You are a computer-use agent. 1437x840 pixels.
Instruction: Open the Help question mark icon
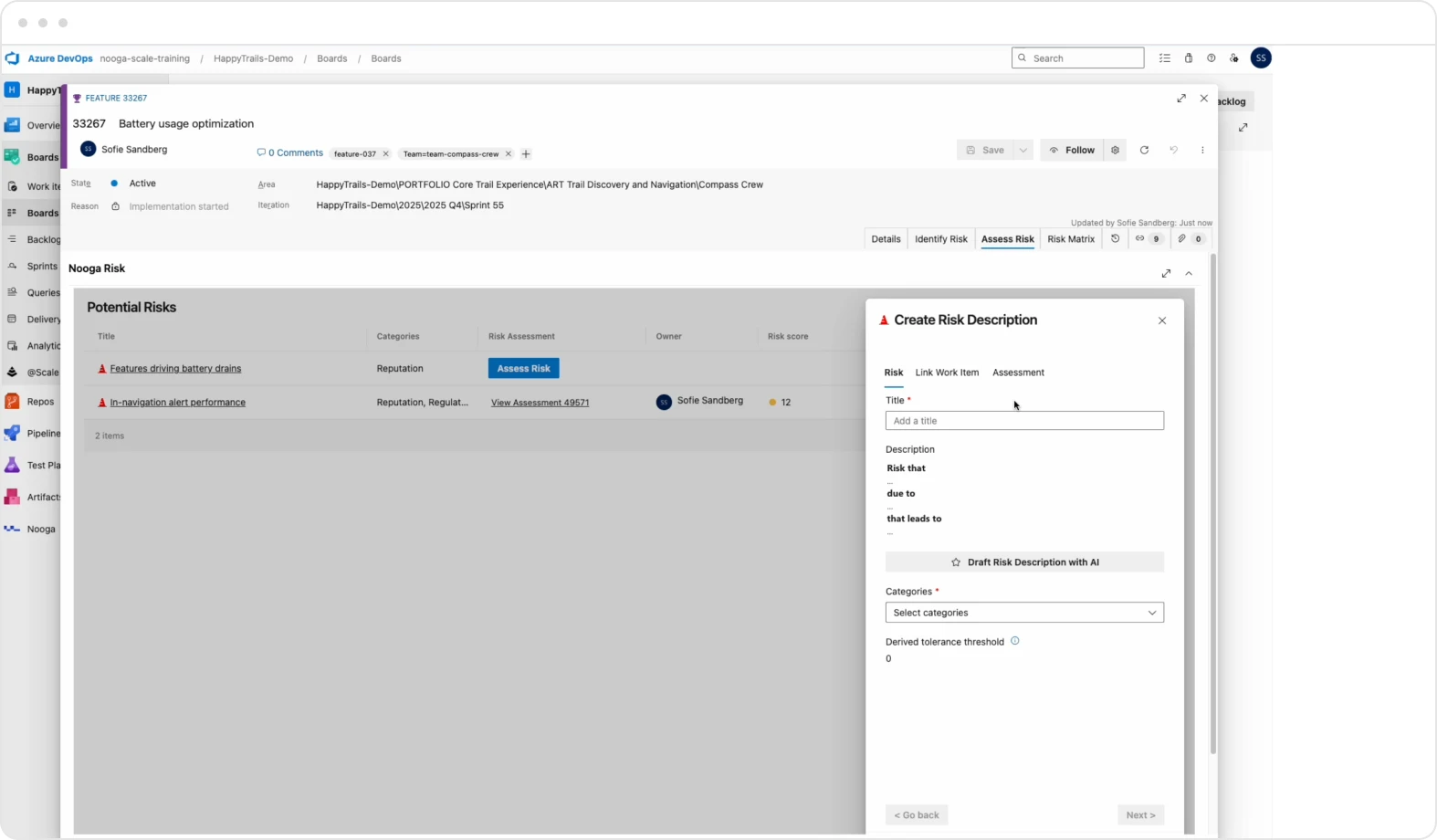(x=1211, y=58)
